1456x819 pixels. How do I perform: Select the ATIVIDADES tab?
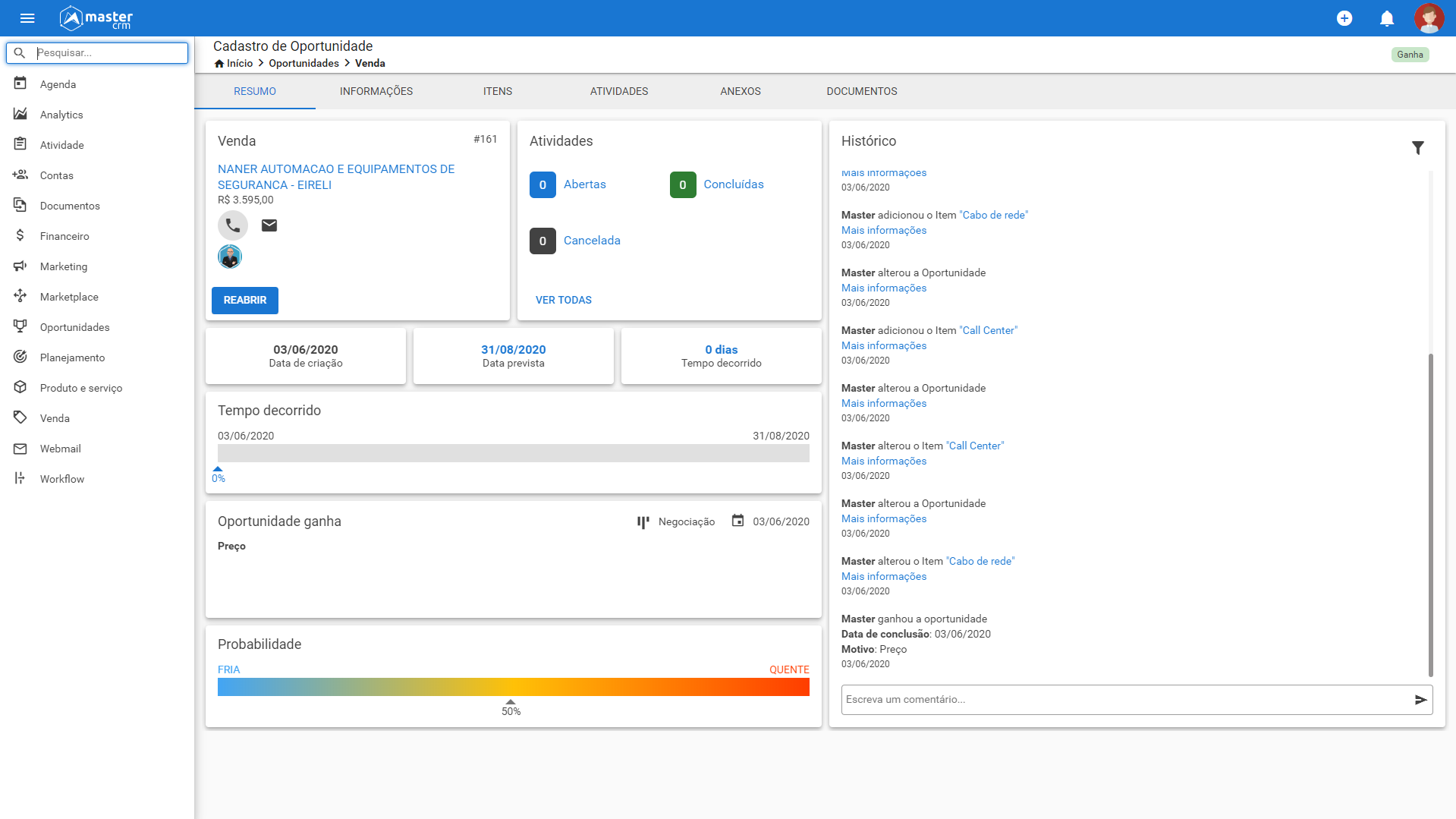[x=619, y=91]
